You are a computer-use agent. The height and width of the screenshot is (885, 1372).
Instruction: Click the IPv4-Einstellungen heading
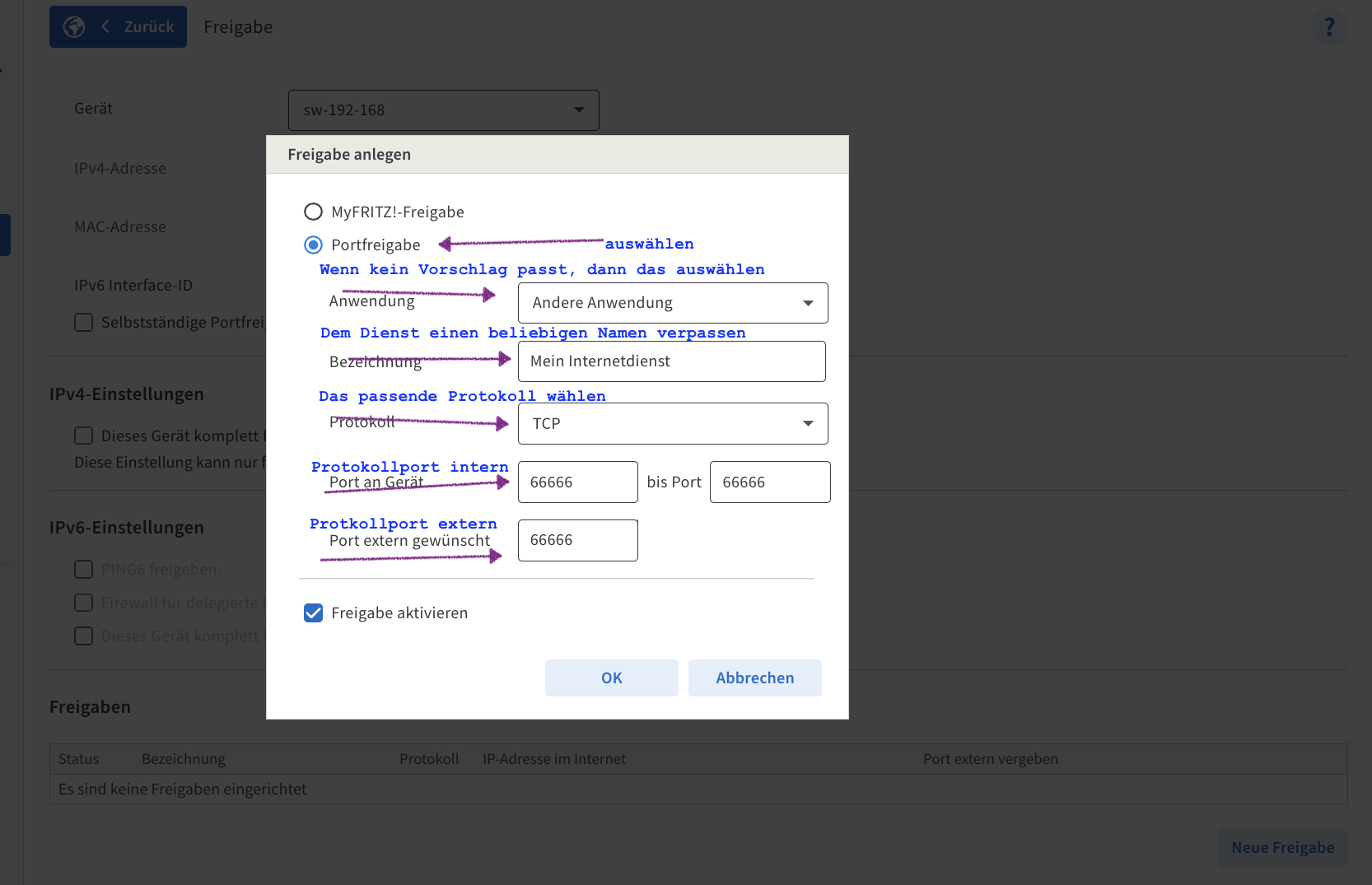click(x=127, y=394)
